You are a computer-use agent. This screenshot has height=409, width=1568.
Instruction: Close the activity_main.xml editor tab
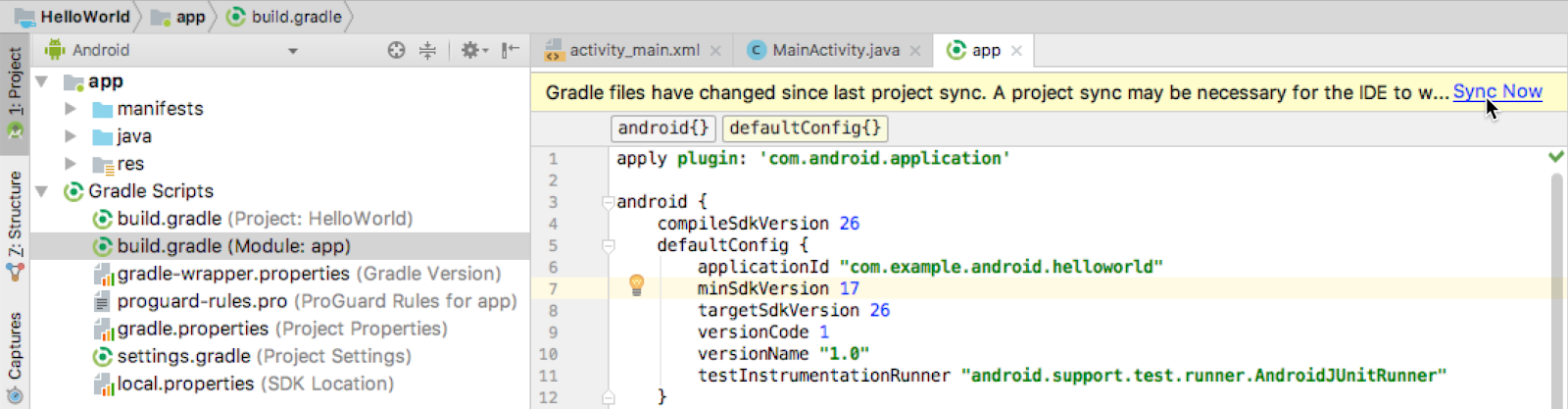click(x=715, y=51)
